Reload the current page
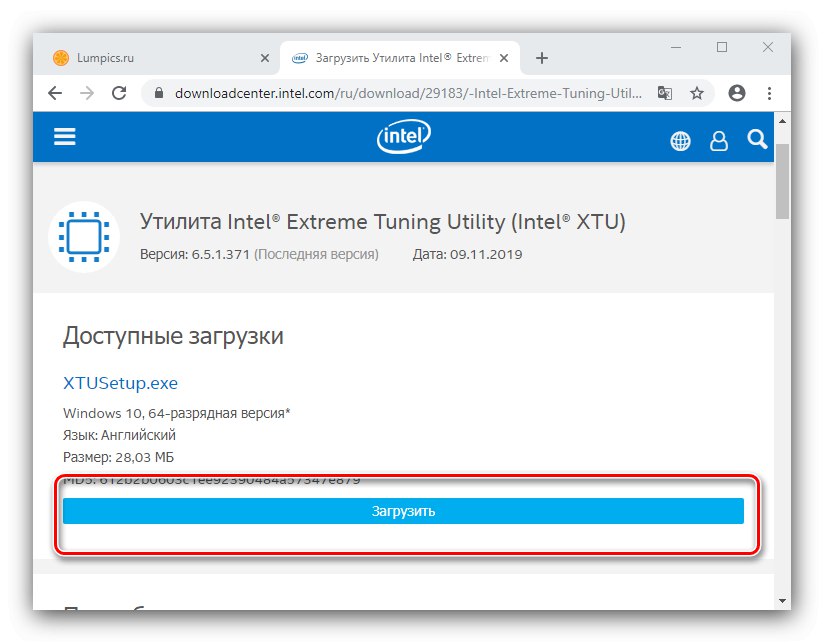 [x=119, y=93]
